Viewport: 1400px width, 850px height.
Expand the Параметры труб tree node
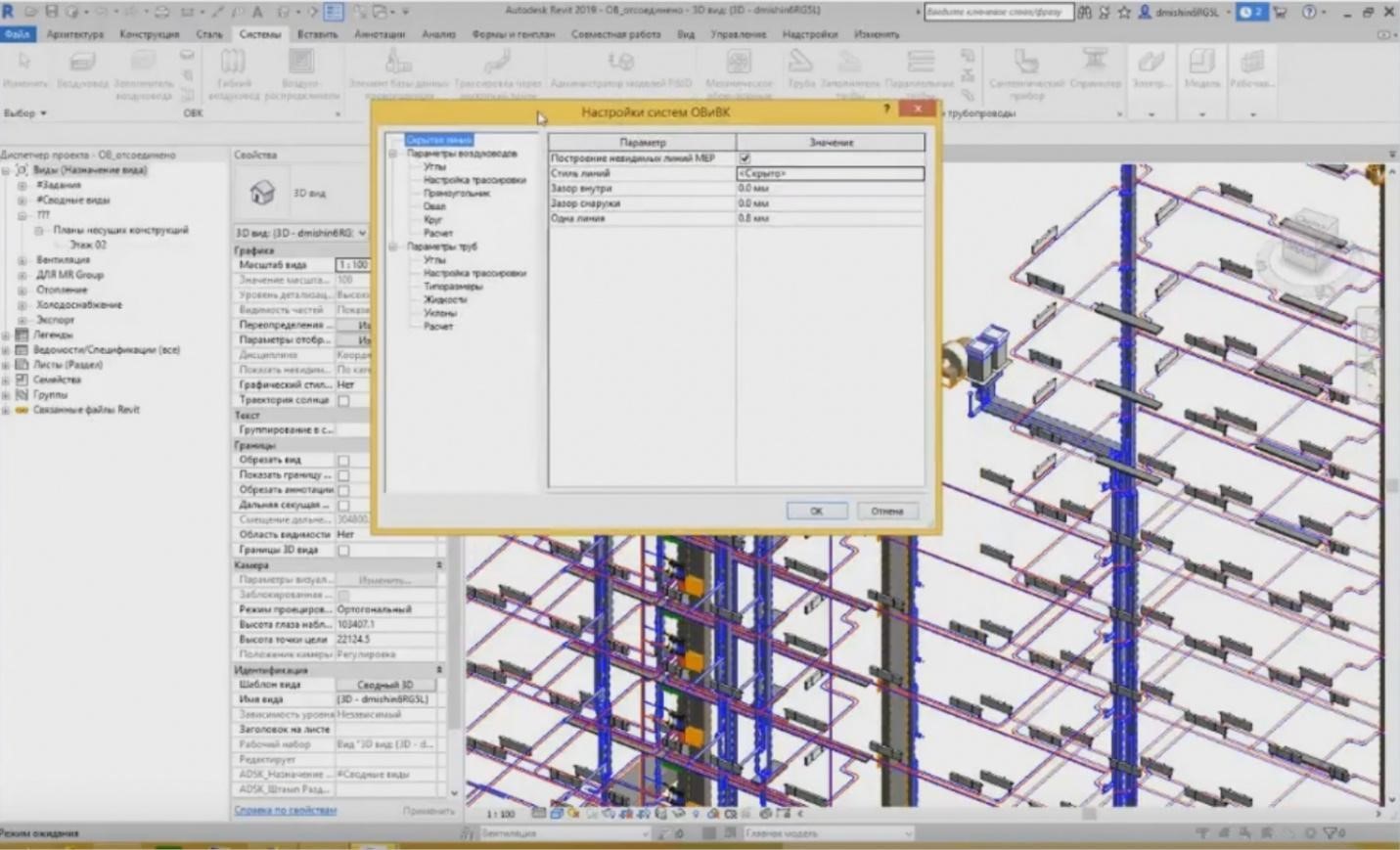[x=392, y=246]
